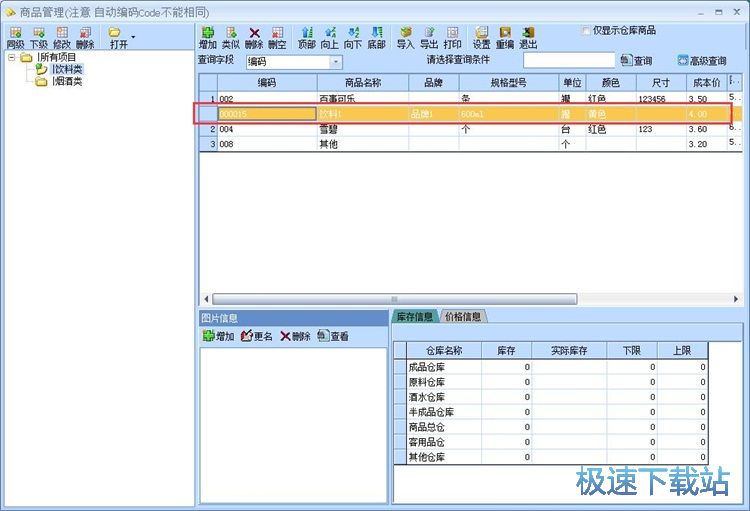
Task: Click the red X 删除 product icon
Action: click(254, 38)
